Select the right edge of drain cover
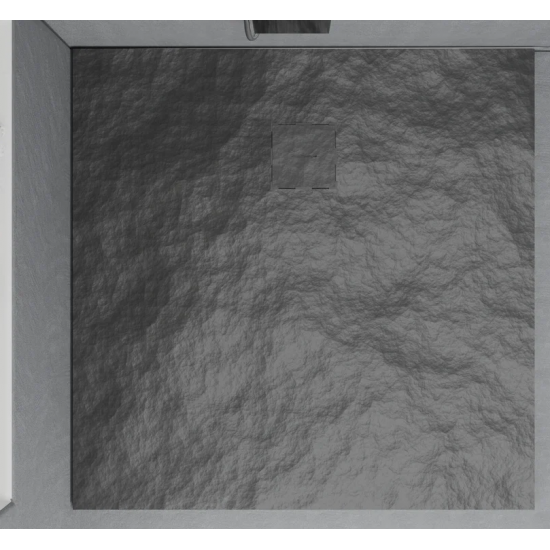550x550 pixels. (x=335, y=156)
